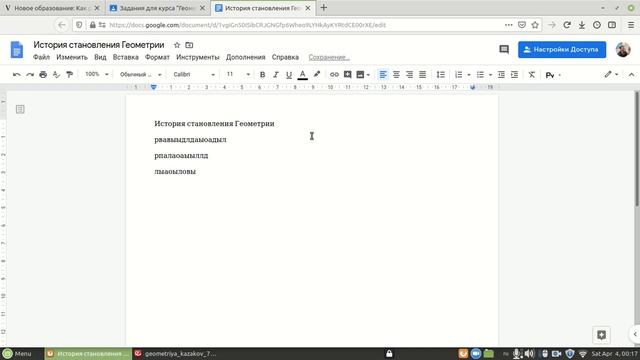This screenshot has height=360, width=640.
Task: Click Настройки Доступа share button
Action: (562, 49)
